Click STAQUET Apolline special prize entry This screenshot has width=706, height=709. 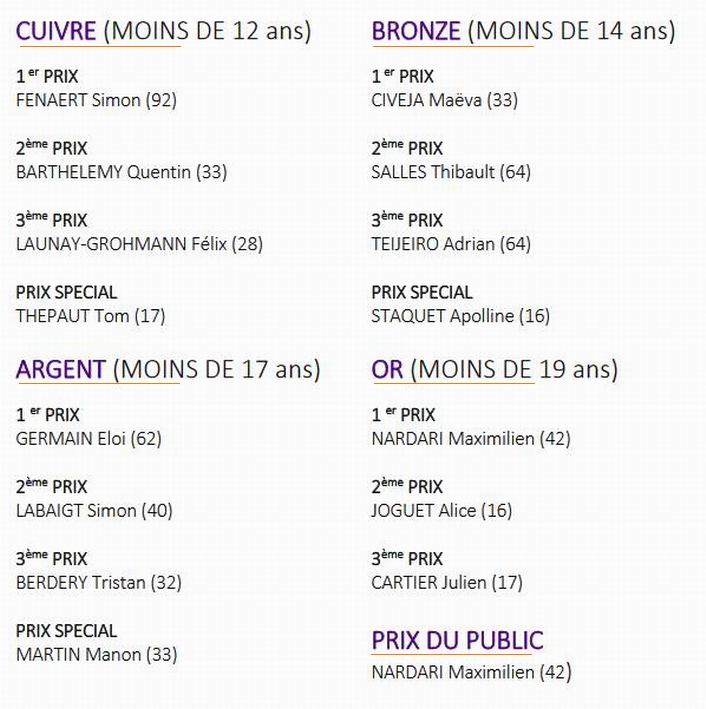460,316
